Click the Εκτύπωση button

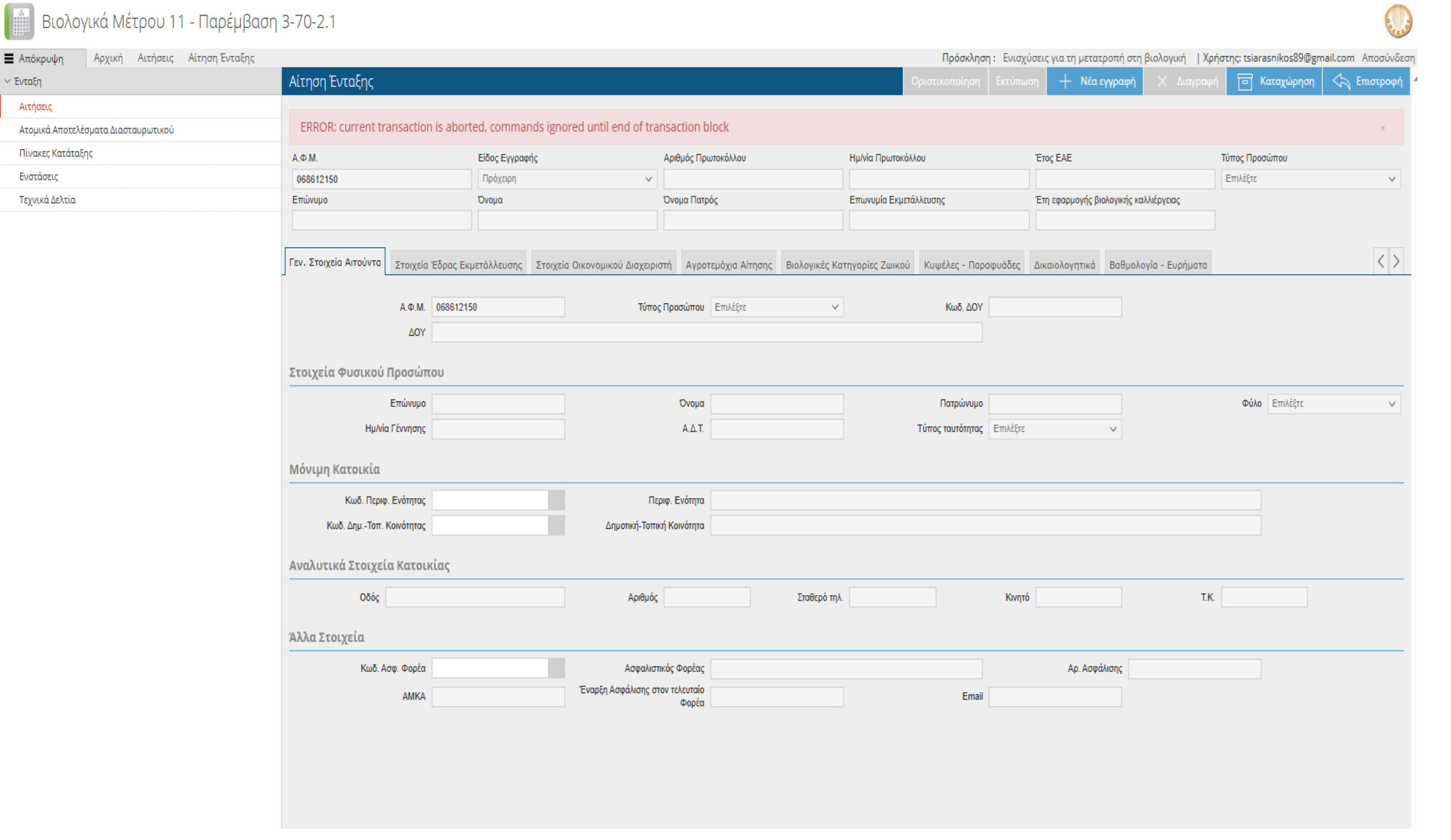(1017, 81)
